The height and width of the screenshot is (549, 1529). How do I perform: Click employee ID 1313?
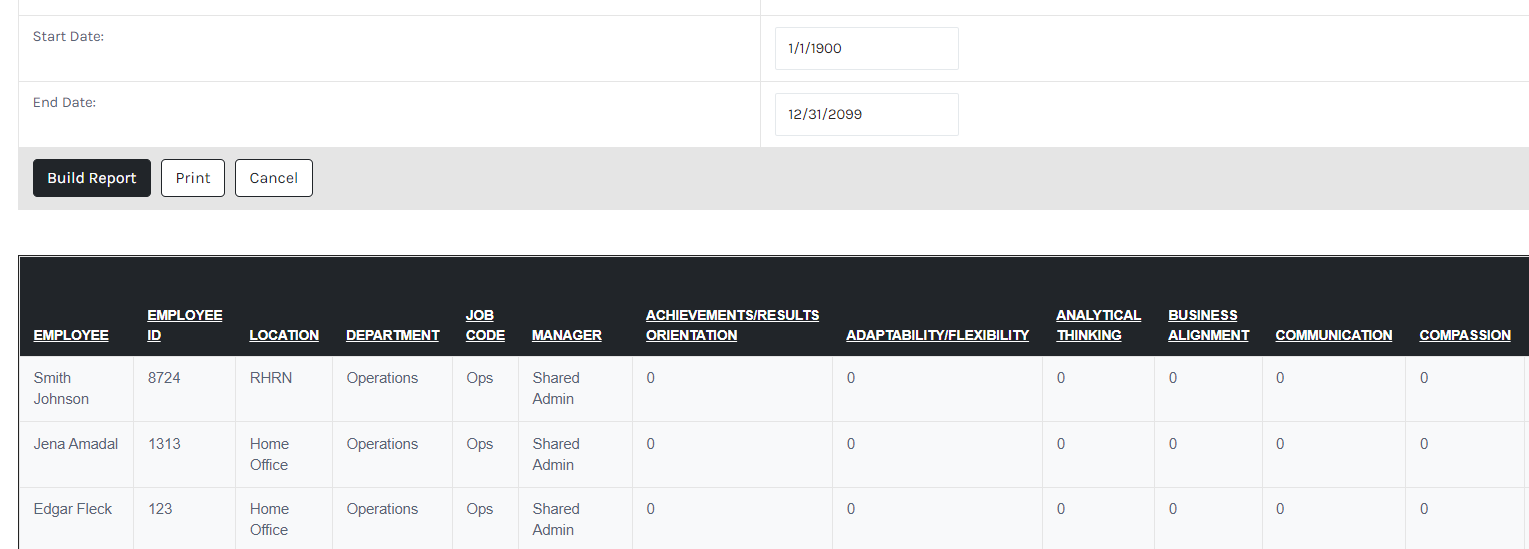(164, 444)
